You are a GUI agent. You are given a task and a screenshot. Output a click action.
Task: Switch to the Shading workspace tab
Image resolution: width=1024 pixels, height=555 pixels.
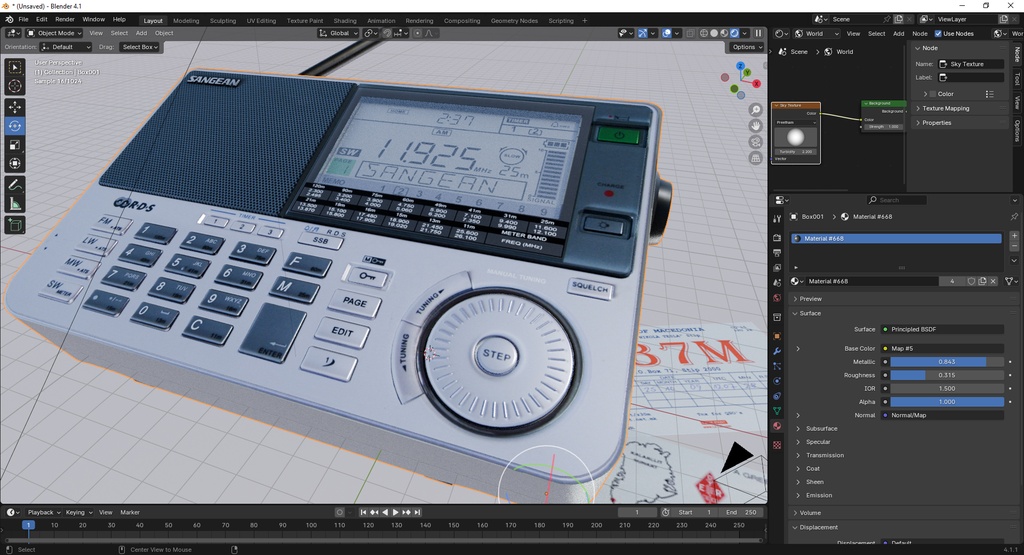pyautogui.click(x=344, y=20)
